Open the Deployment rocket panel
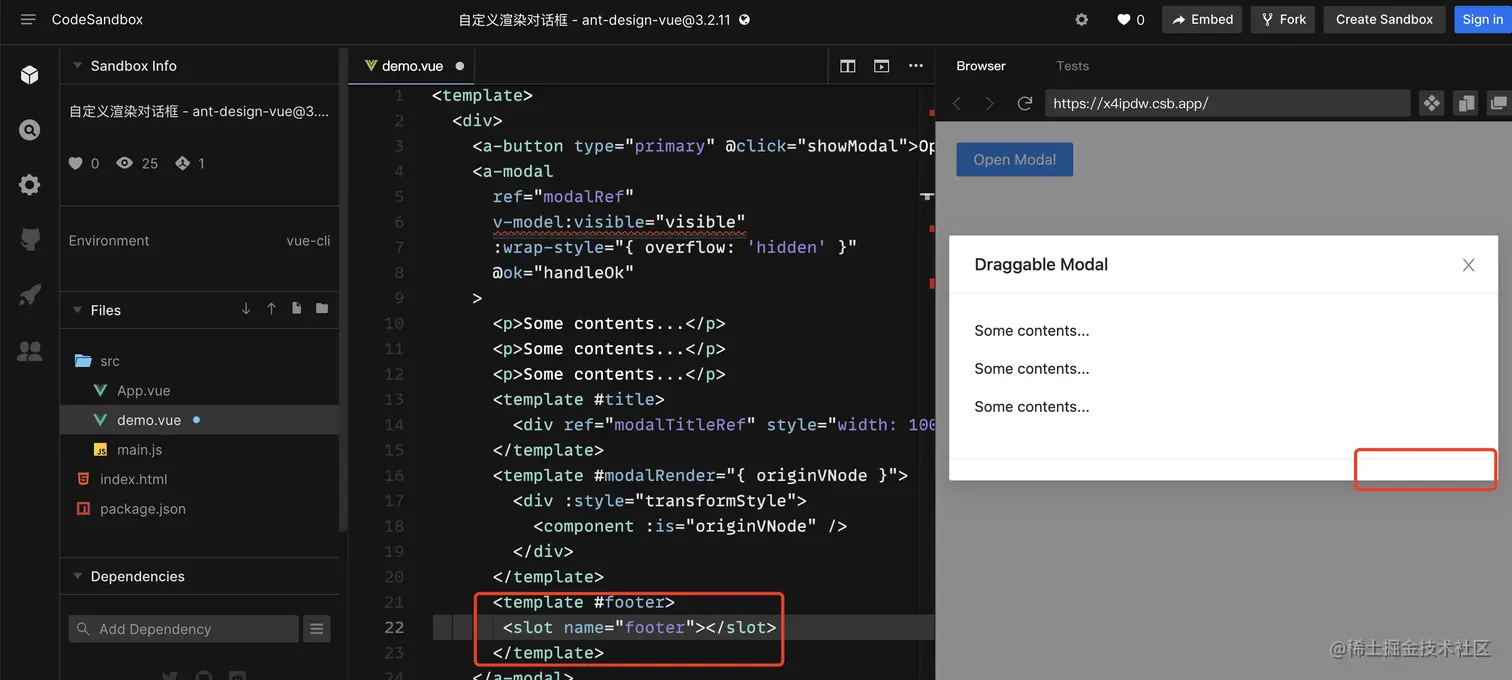Screen dimensions: 1512x680 pyautogui.click(x=30, y=295)
